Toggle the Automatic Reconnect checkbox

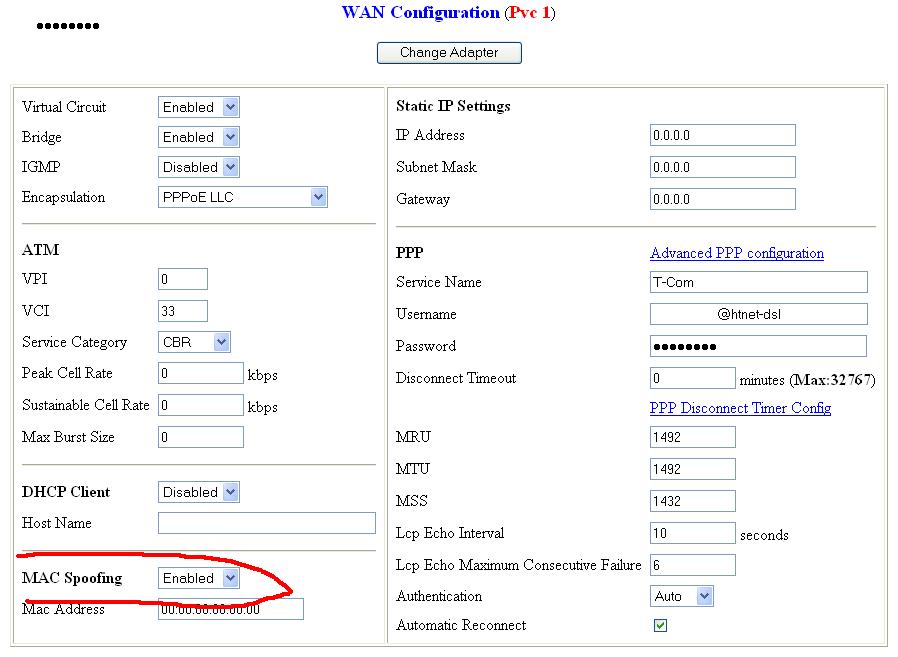[660, 625]
